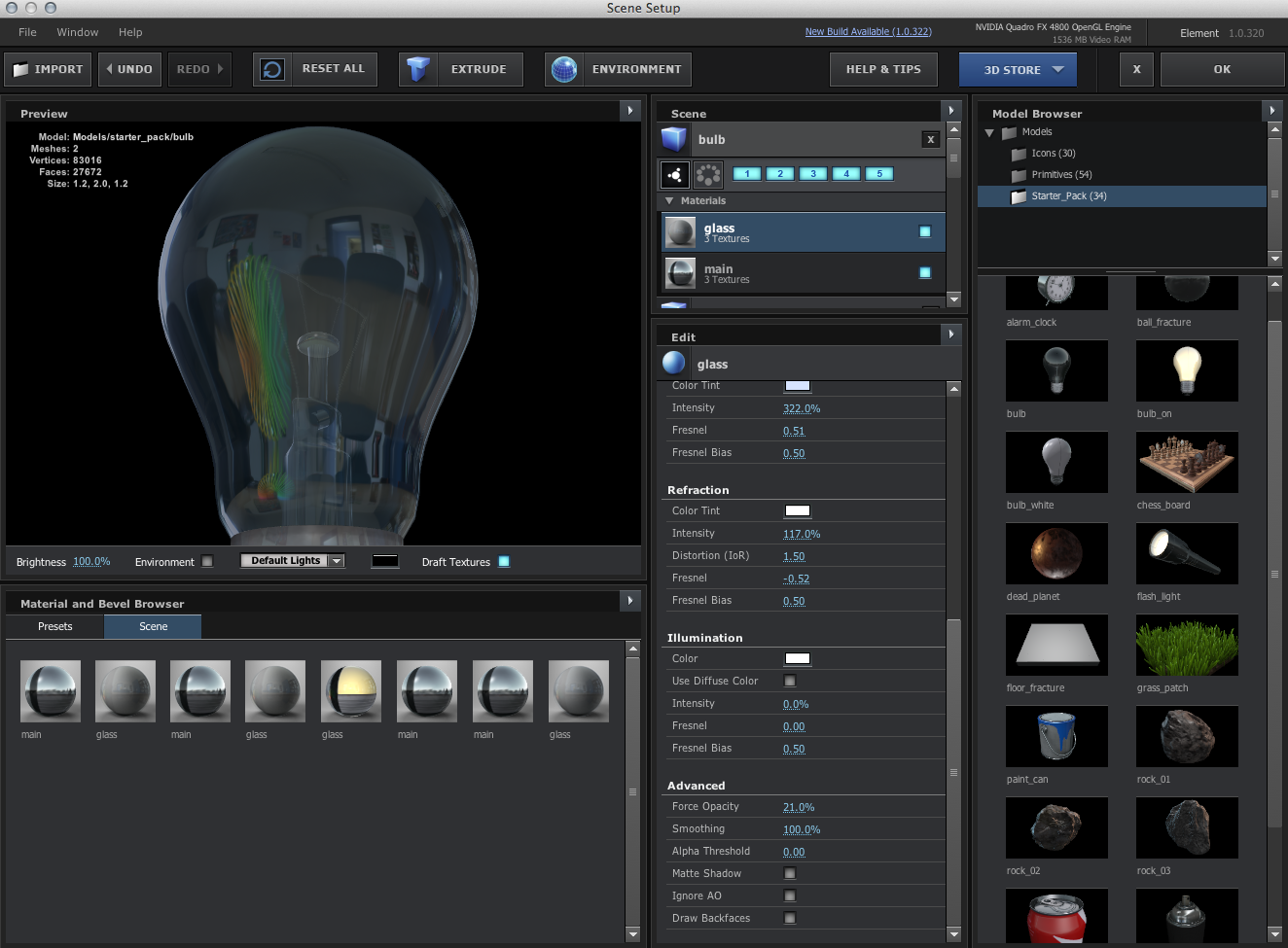Open the Edit panel options arrow

point(951,334)
